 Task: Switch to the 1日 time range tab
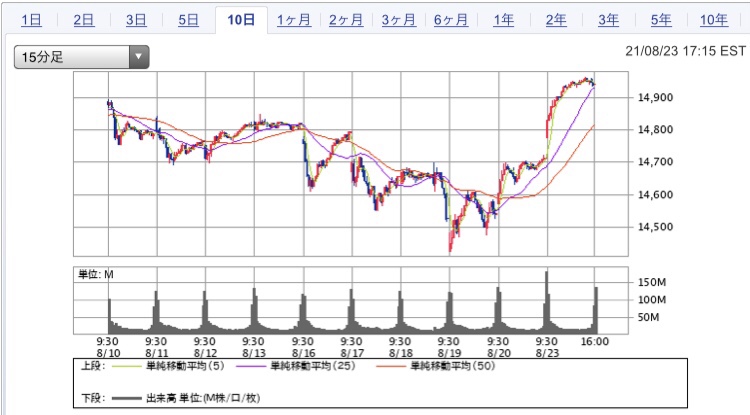(x=31, y=20)
